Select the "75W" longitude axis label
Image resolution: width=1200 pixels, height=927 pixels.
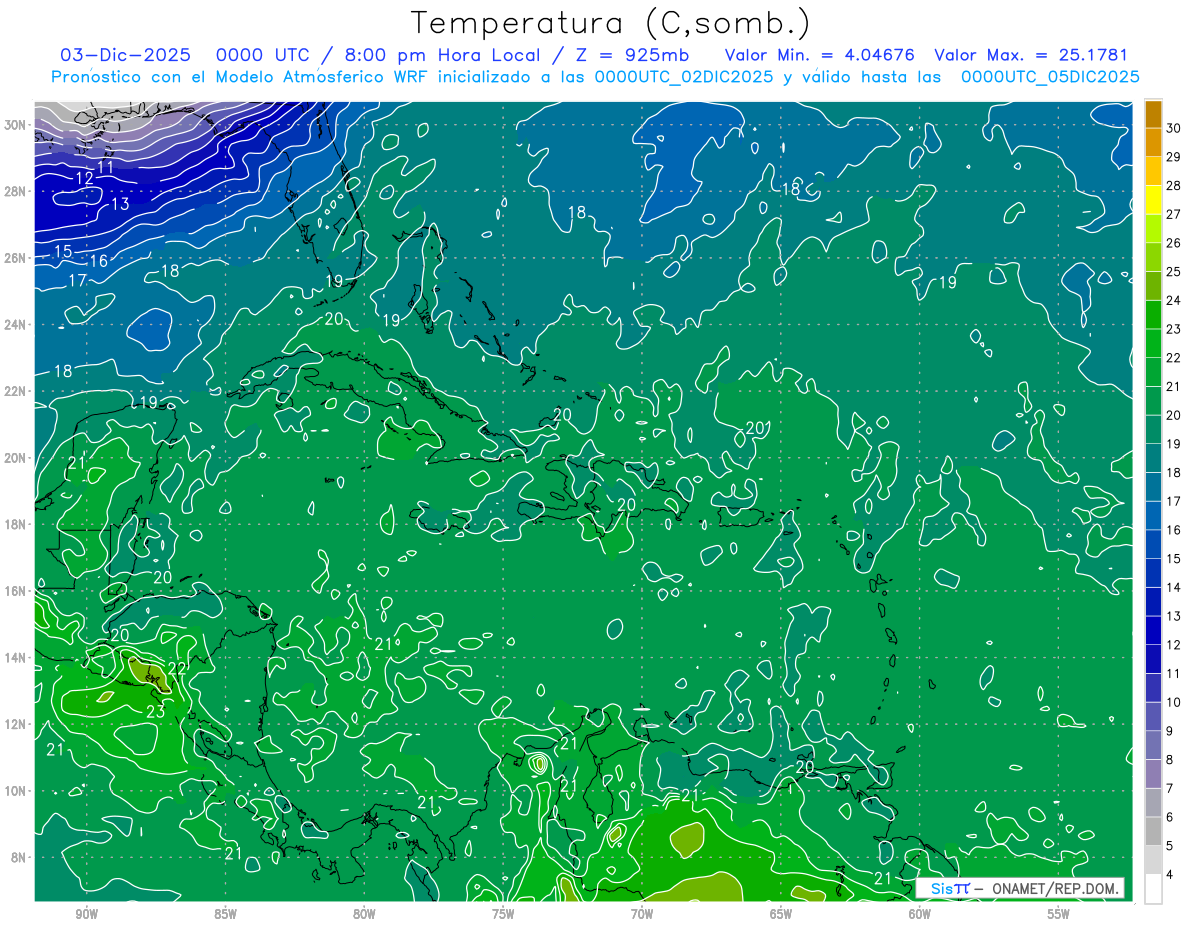[x=503, y=914]
